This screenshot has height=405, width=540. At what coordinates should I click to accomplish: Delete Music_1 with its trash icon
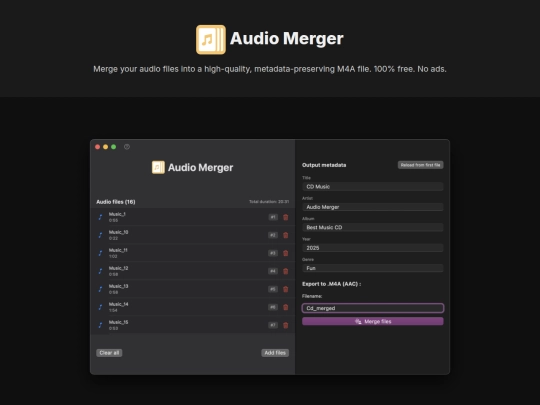(285, 217)
